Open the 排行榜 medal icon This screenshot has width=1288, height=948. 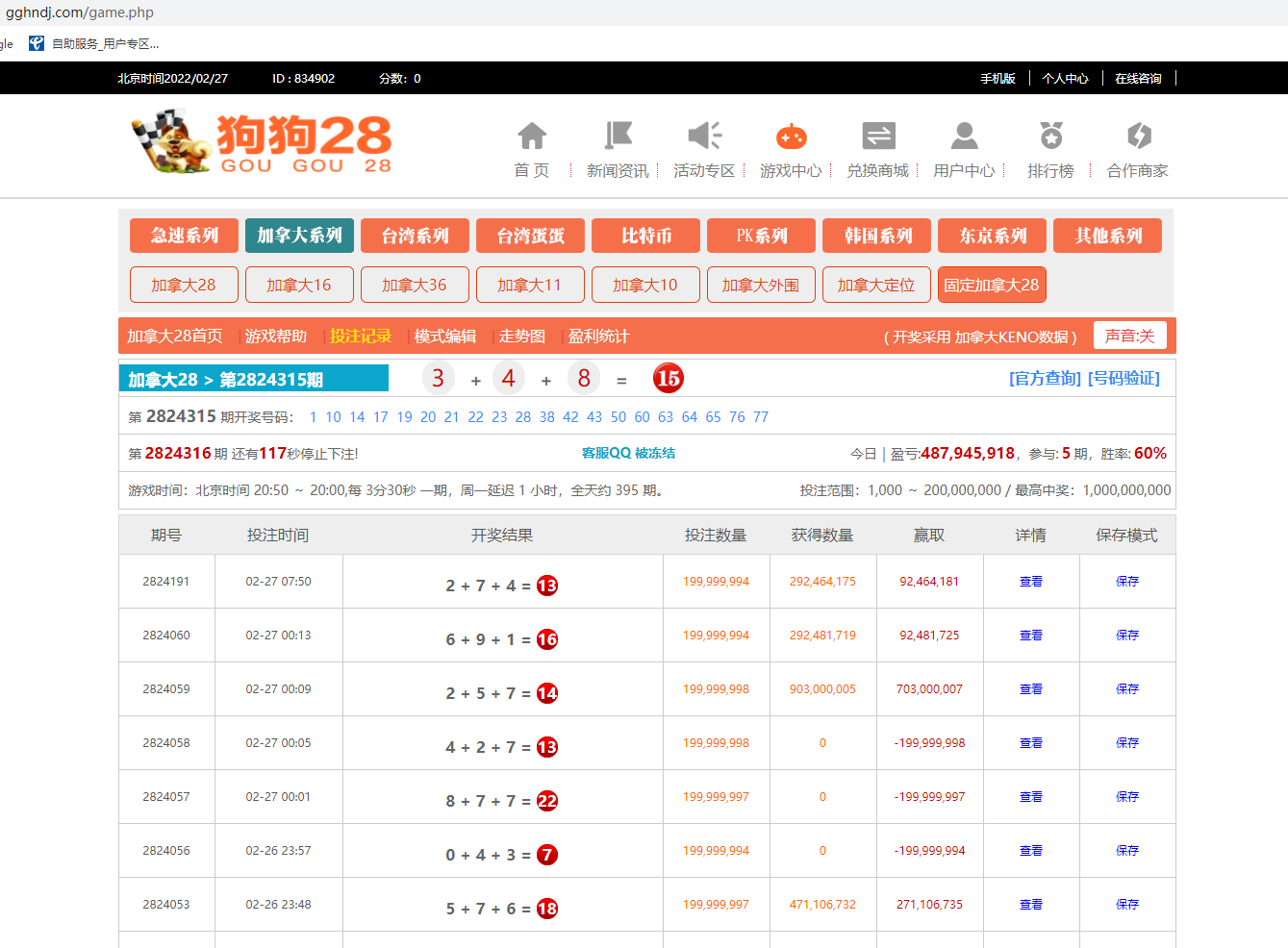point(1050,137)
